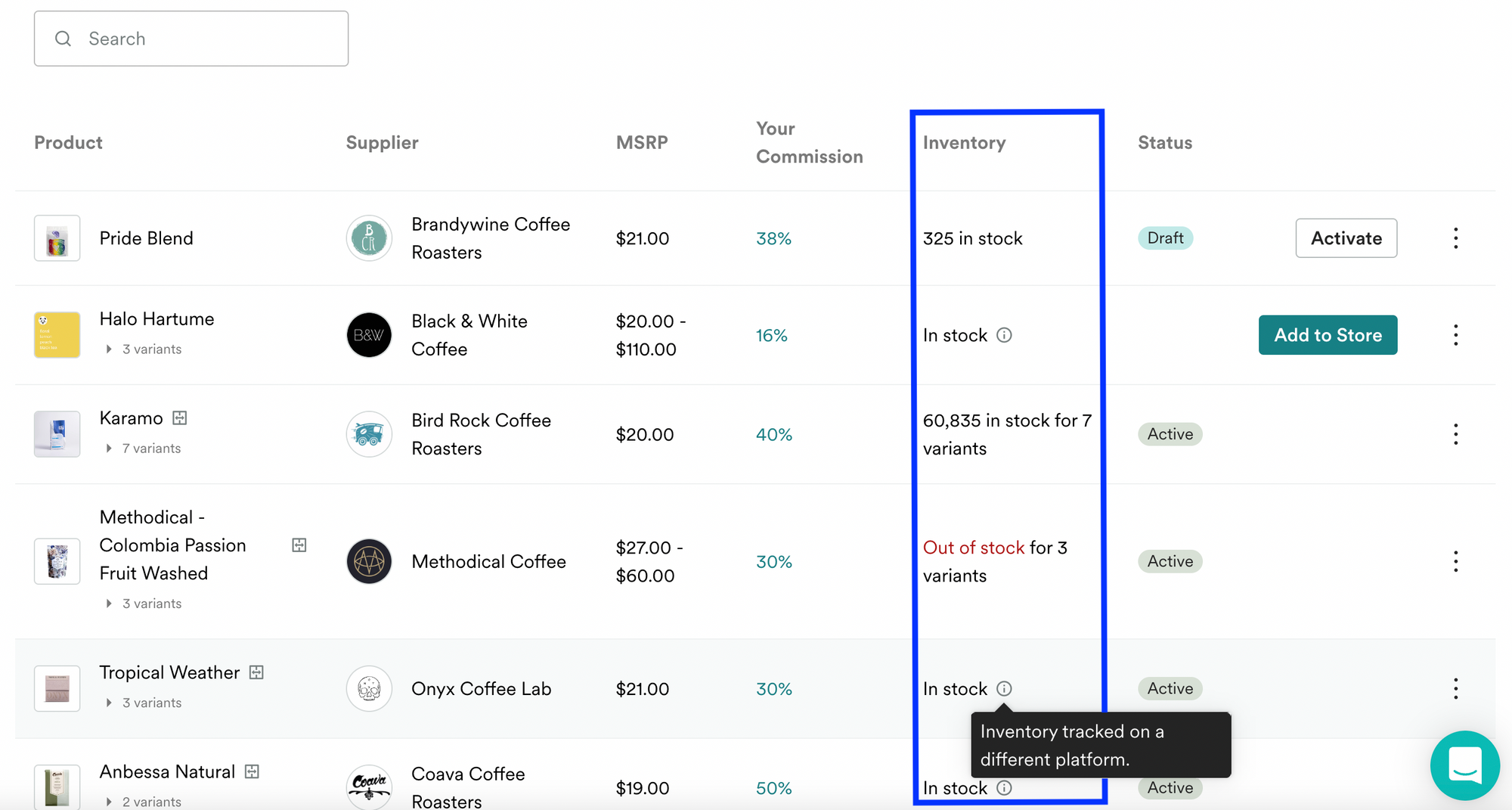
Task: Click the square icon next to Anbessa Natural
Action: coord(253,771)
